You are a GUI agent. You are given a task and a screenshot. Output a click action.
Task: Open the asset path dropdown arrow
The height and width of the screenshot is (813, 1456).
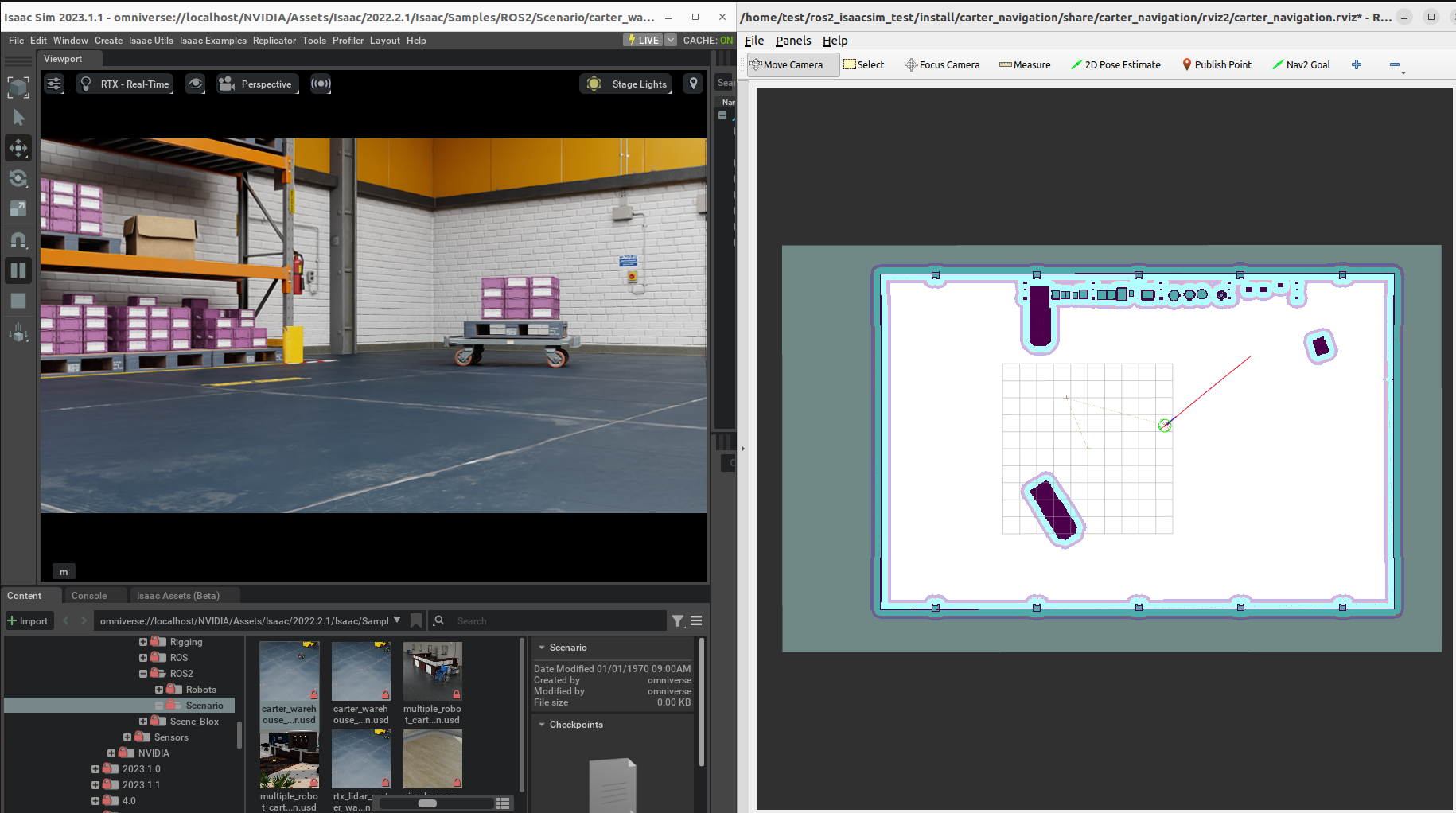[x=397, y=620]
